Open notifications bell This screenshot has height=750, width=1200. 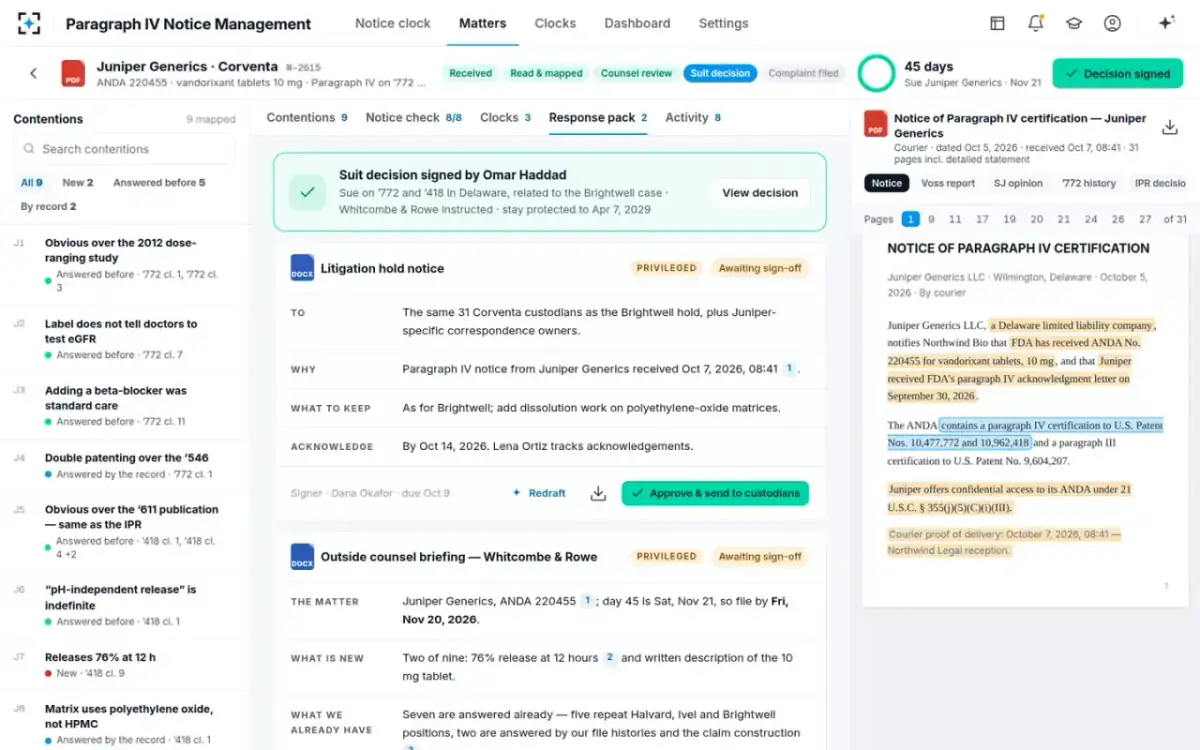pos(1036,23)
